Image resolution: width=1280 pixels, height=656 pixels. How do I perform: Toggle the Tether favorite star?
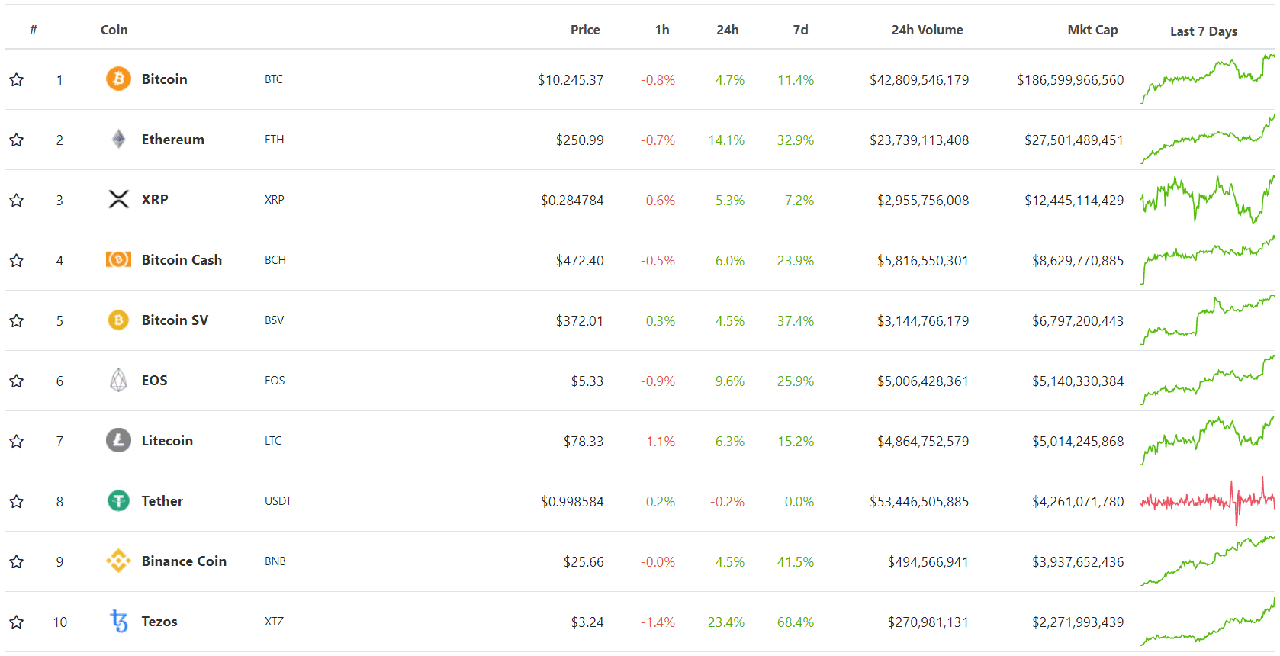(x=16, y=501)
